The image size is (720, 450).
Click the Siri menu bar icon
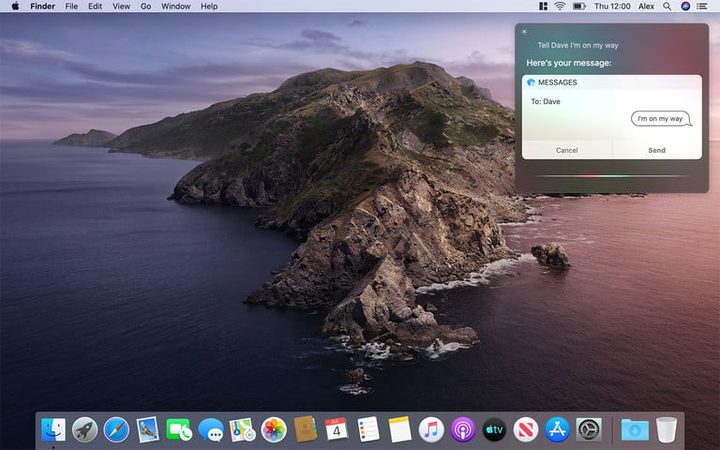[685, 6]
